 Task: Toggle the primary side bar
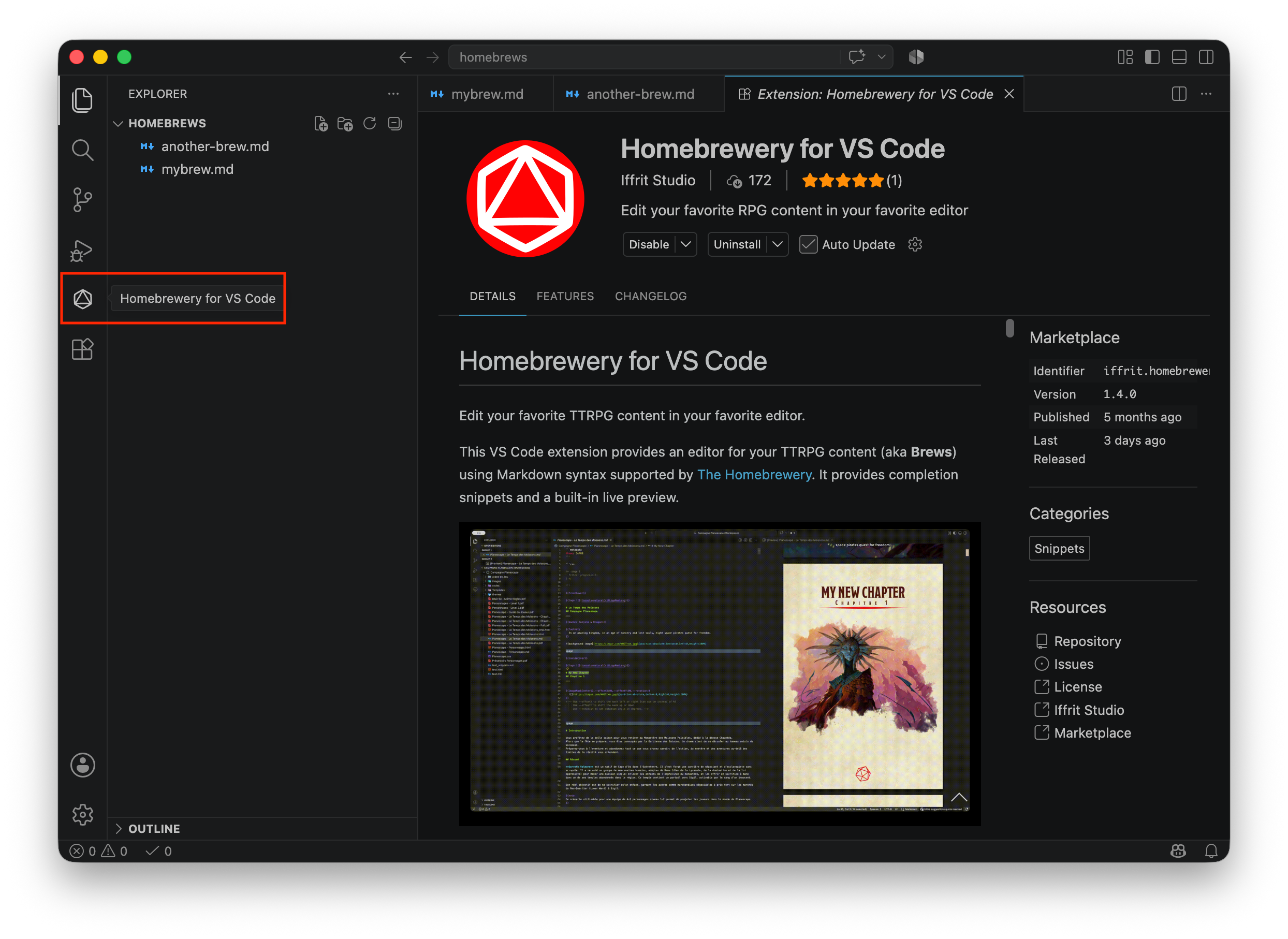click(1152, 57)
